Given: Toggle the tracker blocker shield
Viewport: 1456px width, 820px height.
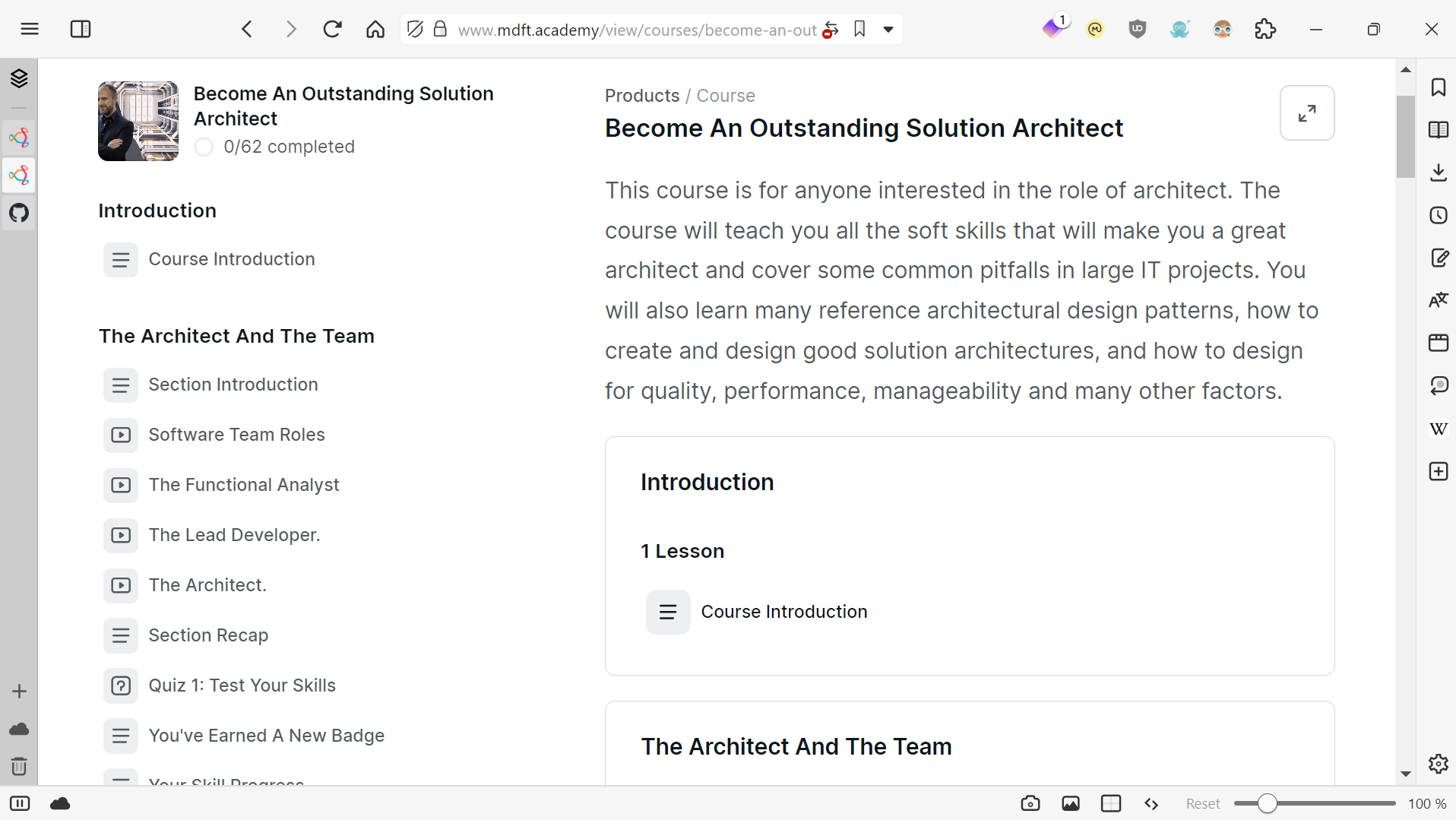Looking at the screenshot, I should (415, 30).
